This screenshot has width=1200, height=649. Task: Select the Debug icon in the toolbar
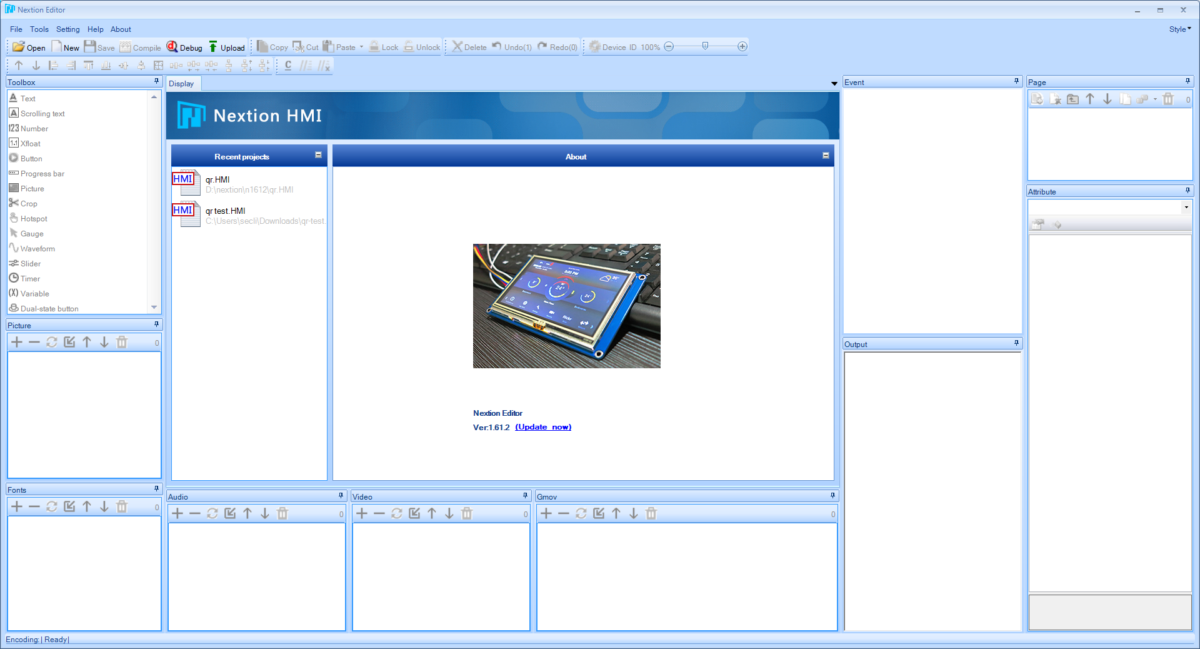coord(184,47)
